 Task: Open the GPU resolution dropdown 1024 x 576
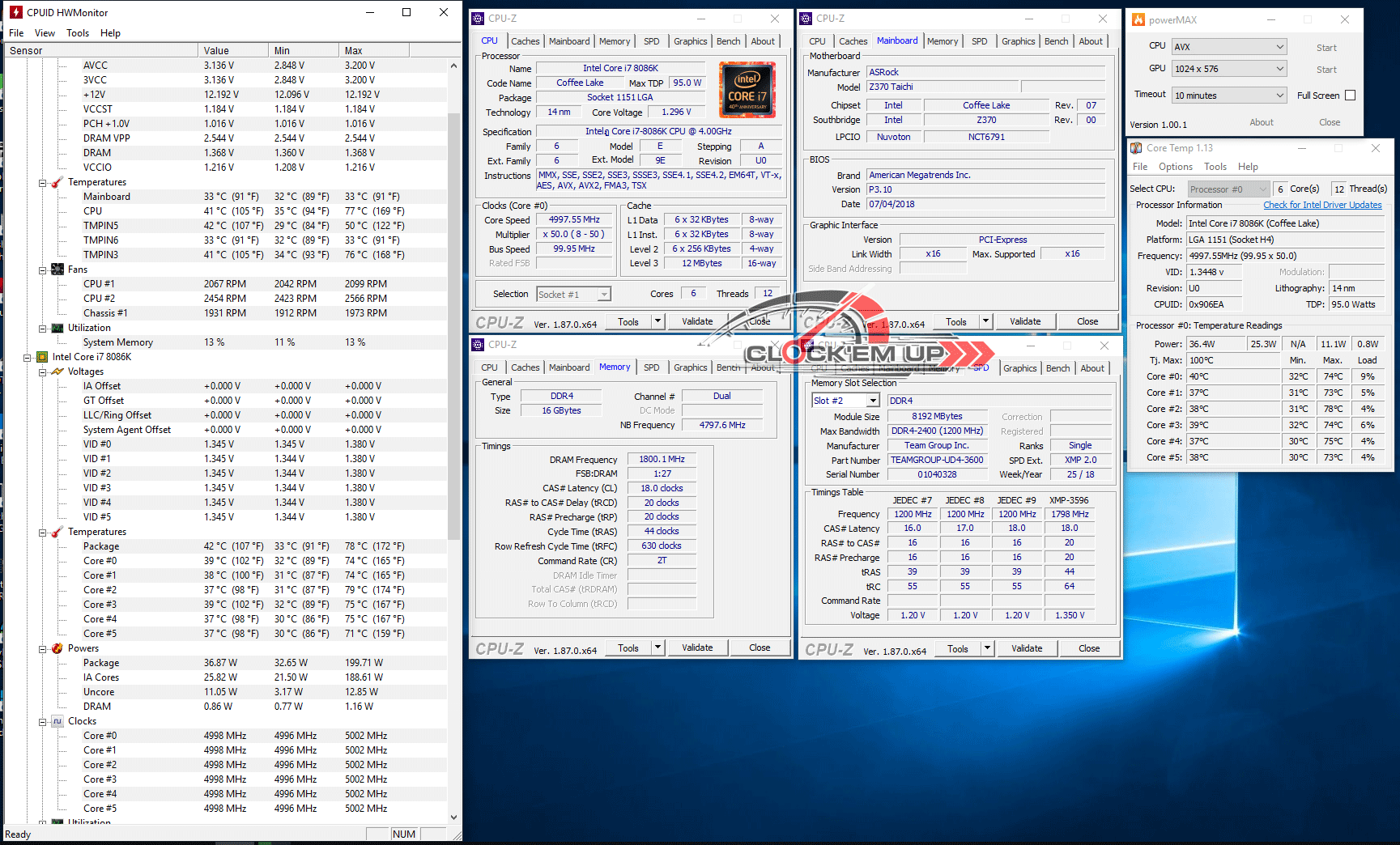coord(1229,69)
